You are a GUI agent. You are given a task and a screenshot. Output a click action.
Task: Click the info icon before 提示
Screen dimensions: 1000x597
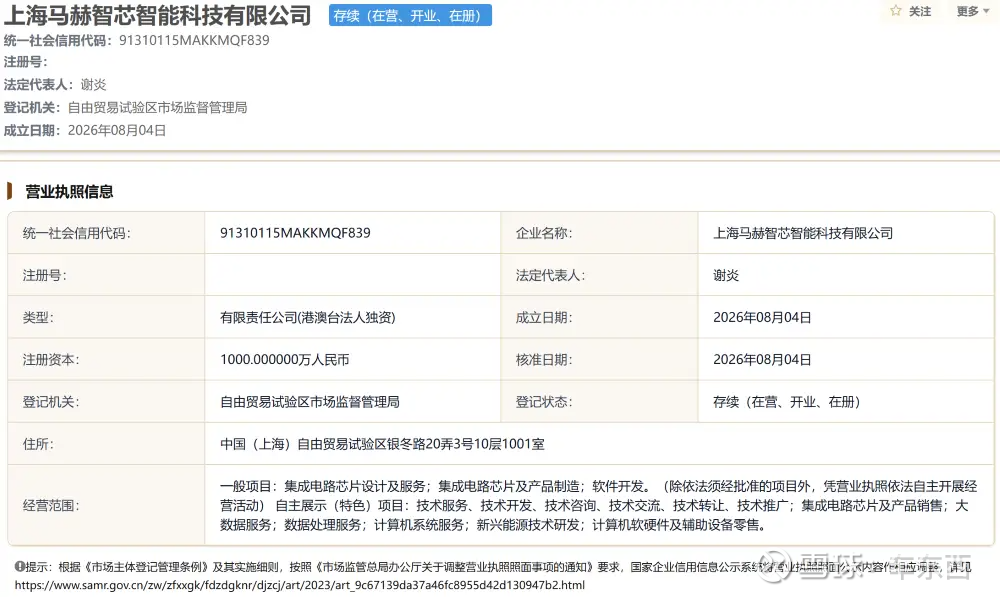point(19,566)
